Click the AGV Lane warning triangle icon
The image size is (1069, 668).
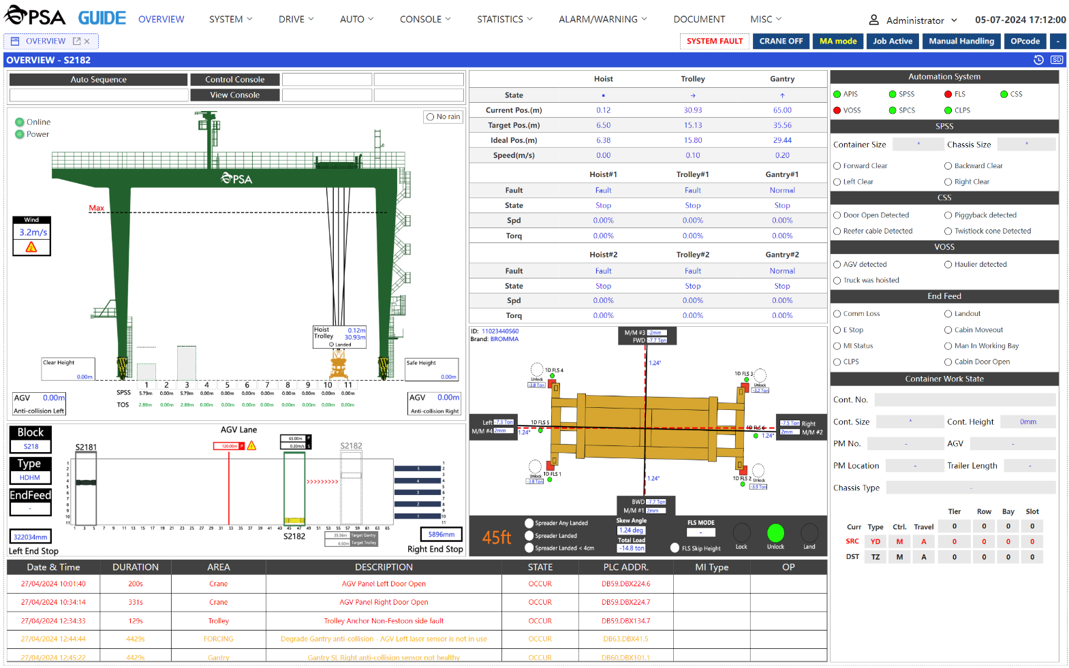252,446
